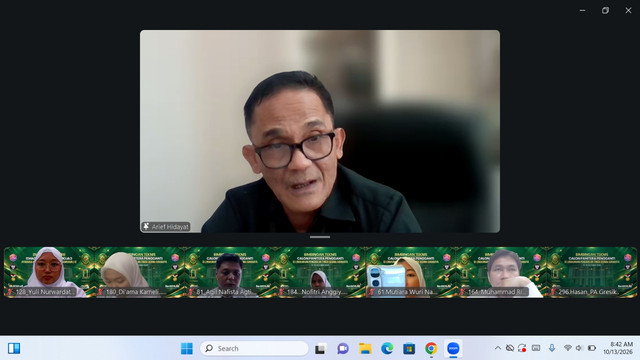
Task: Select 180_Di'ama Kameli participant thumbnail
Action: [x=140, y=272]
